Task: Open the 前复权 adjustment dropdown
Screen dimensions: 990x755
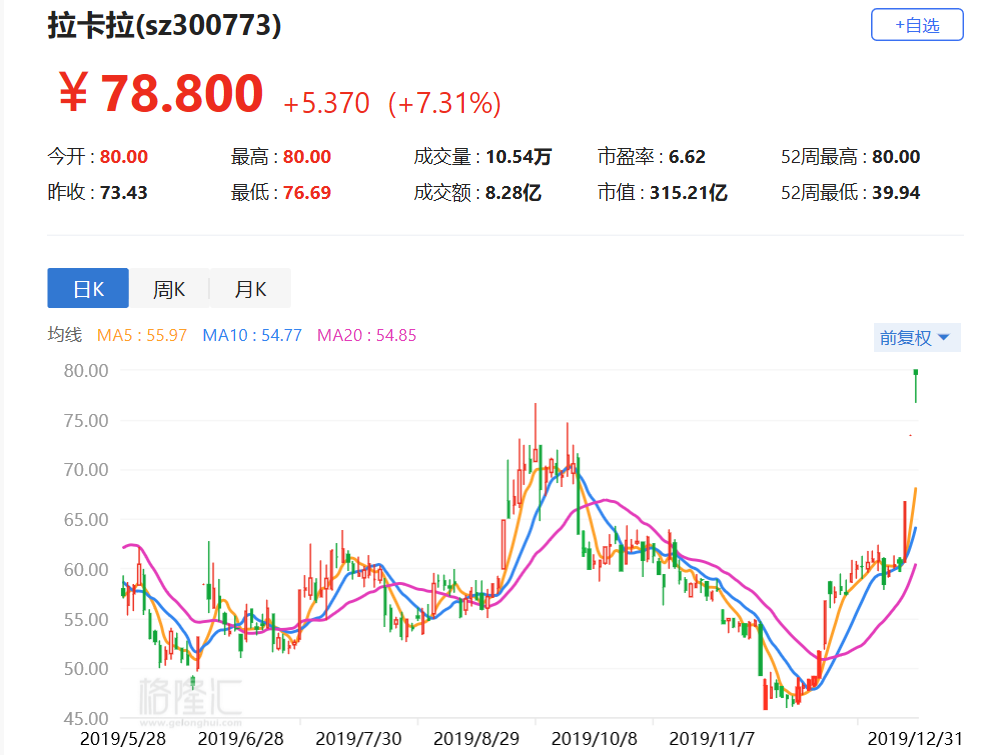Action: (x=917, y=338)
